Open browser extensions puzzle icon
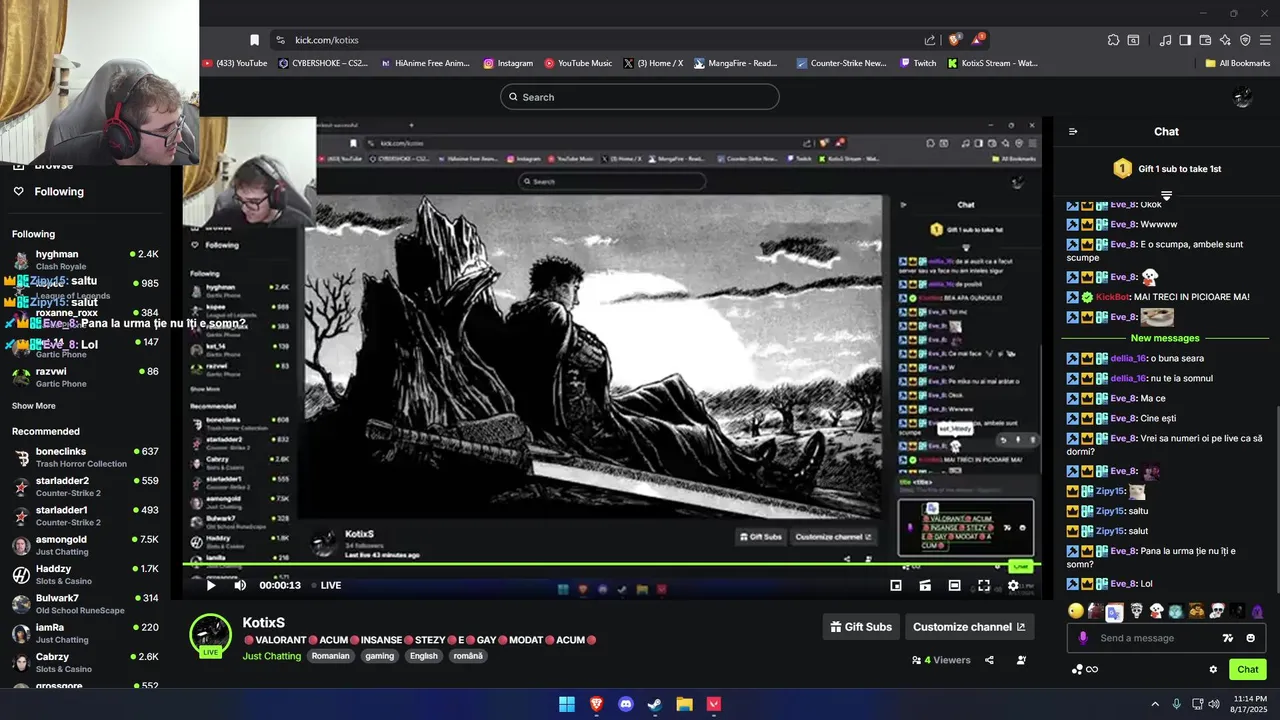The height and width of the screenshot is (720, 1280). [x=1113, y=40]
